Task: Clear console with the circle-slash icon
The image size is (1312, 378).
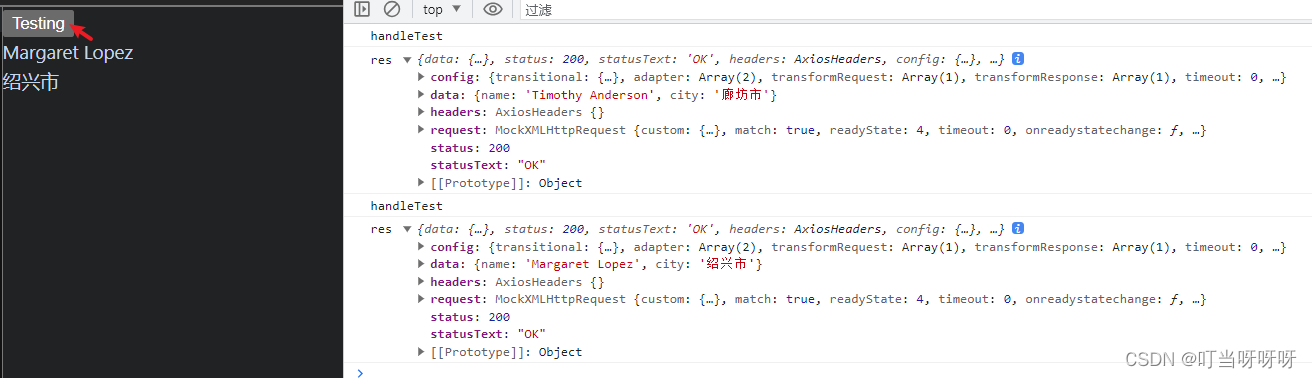Action: 392,9
